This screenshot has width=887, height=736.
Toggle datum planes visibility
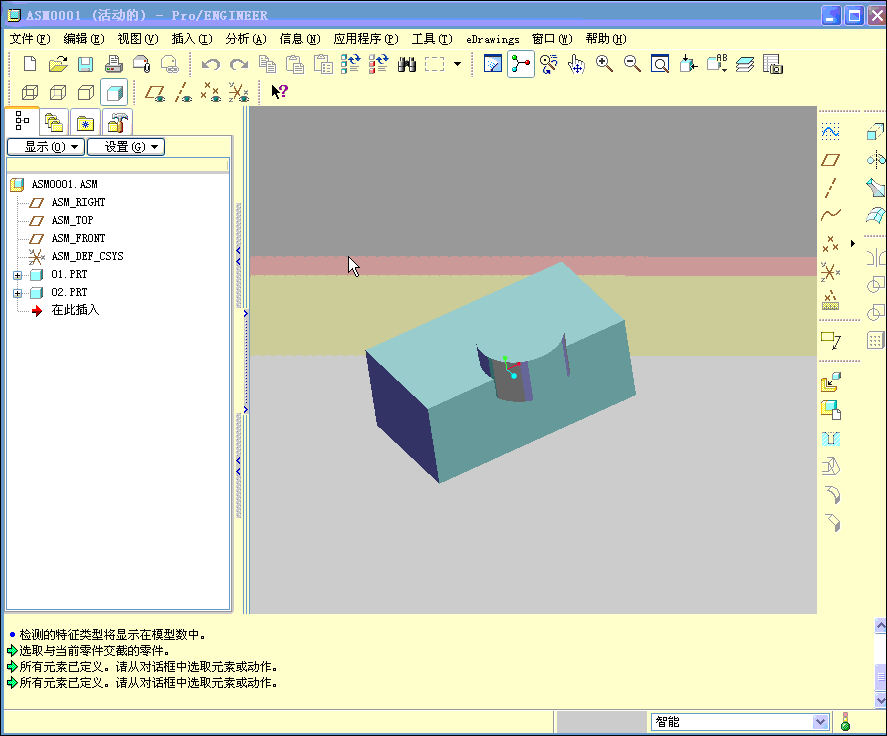(154, 92)
